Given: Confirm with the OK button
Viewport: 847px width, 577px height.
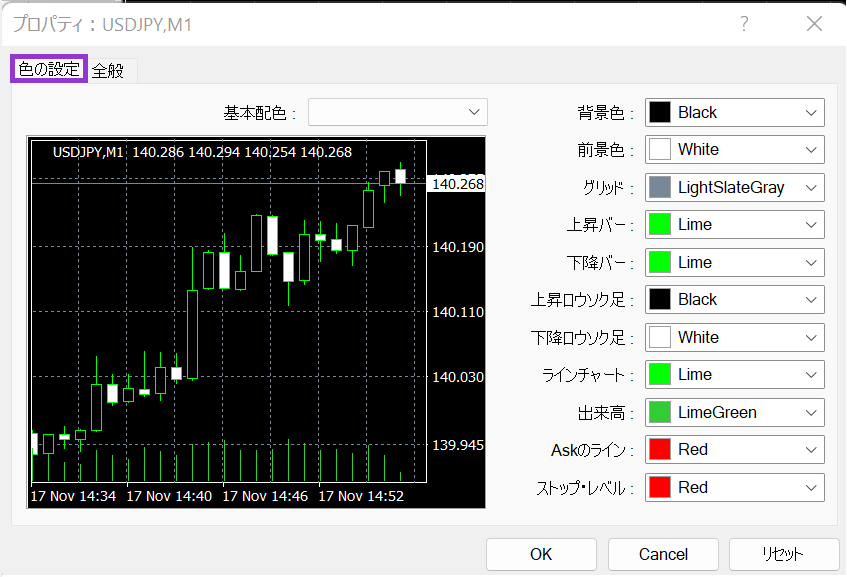Looking at the screenshot, I should click(541, 554).
